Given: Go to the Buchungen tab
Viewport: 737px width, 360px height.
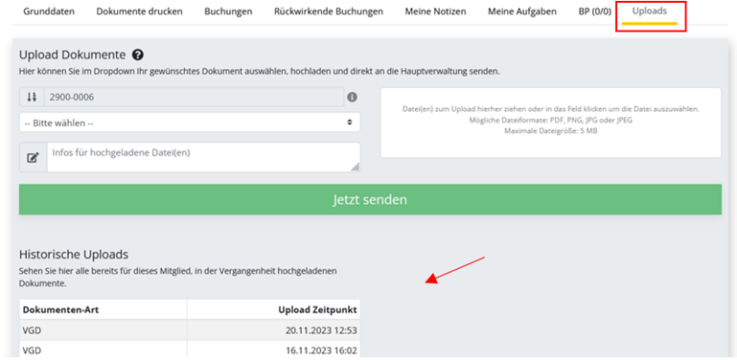Looking at the screenshot, I should [228, 11].
